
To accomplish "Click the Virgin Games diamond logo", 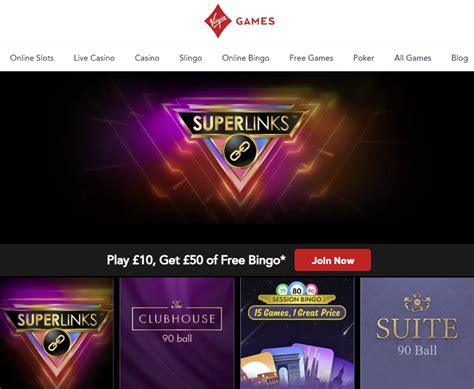I will click(218, 21).
